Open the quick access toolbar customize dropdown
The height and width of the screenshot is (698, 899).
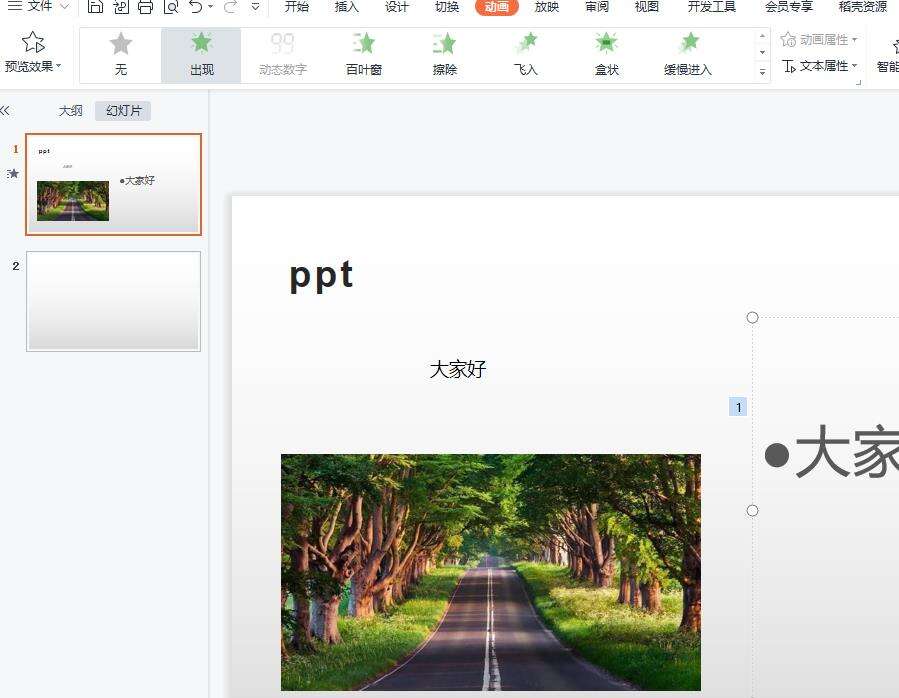[256, 7]
